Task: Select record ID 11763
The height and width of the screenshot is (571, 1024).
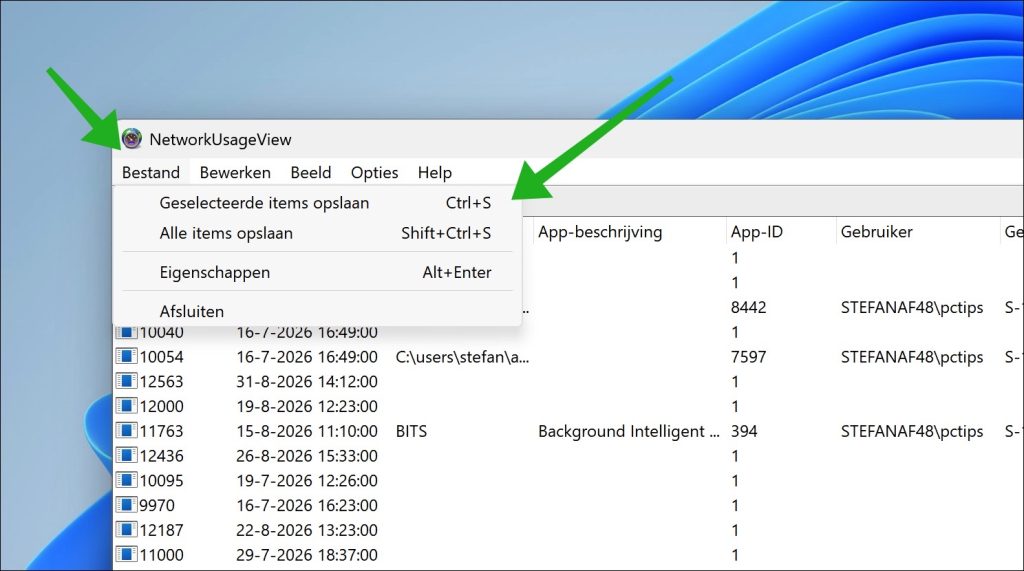Action: 161,432
